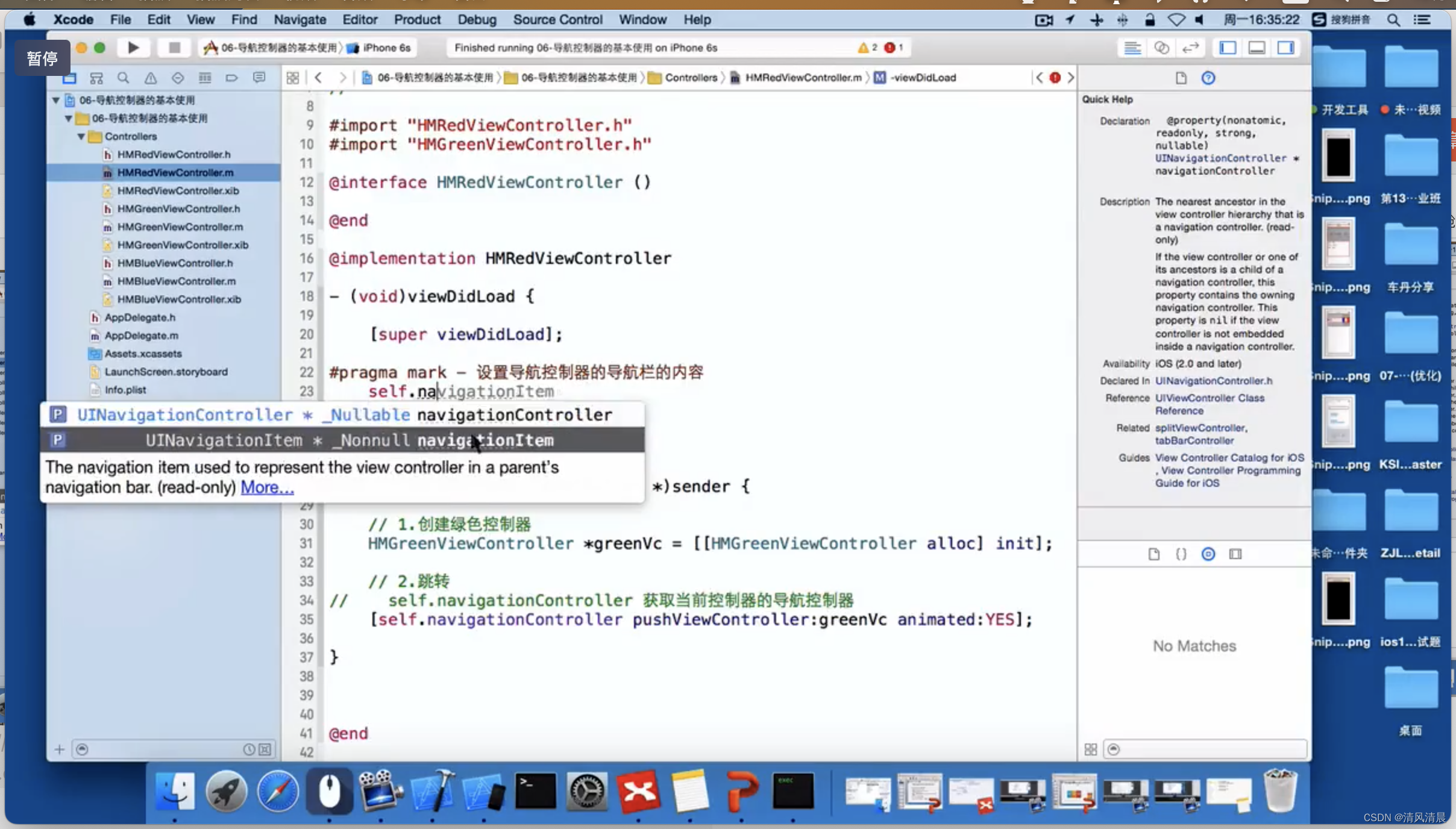
Task: Open the iPhone 6s device selector
Action: (386, 48)
